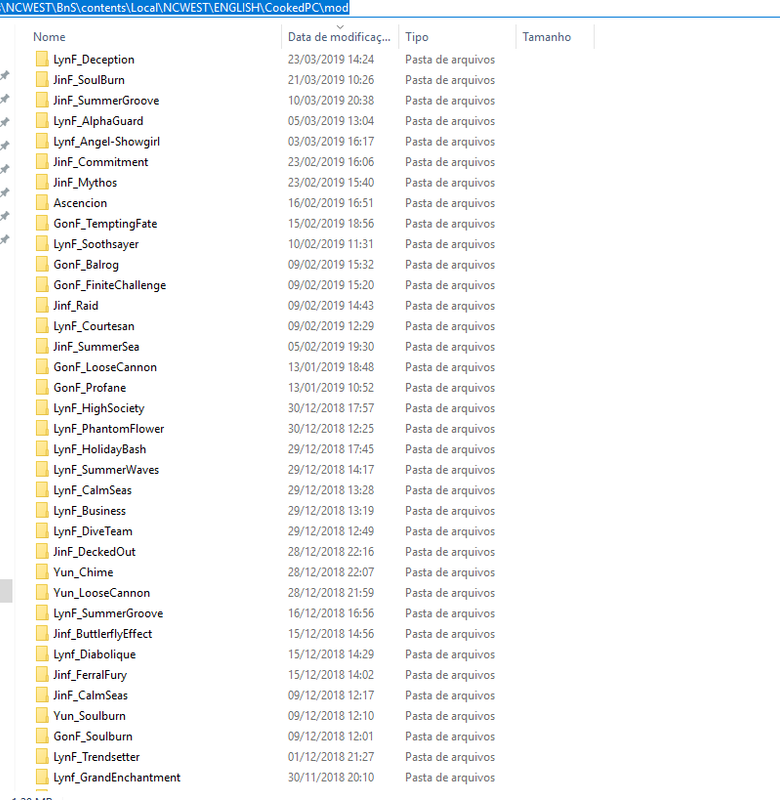
Task: Click the Yun_Chime folder icon
Action: coord(42,572)
